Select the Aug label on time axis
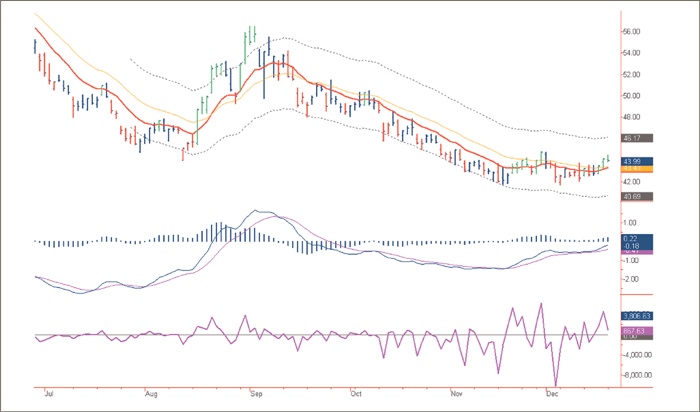This screenshot has width=700, height=412. pyautogui.click(x=152, y=395)
